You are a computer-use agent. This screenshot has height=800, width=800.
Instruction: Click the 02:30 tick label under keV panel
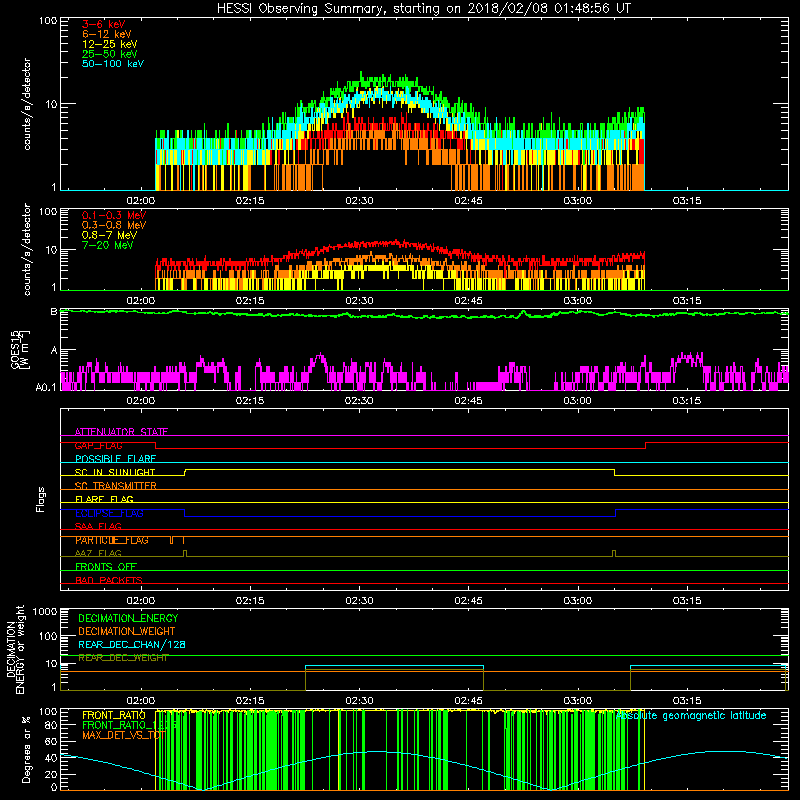click(x=359, y=201)
